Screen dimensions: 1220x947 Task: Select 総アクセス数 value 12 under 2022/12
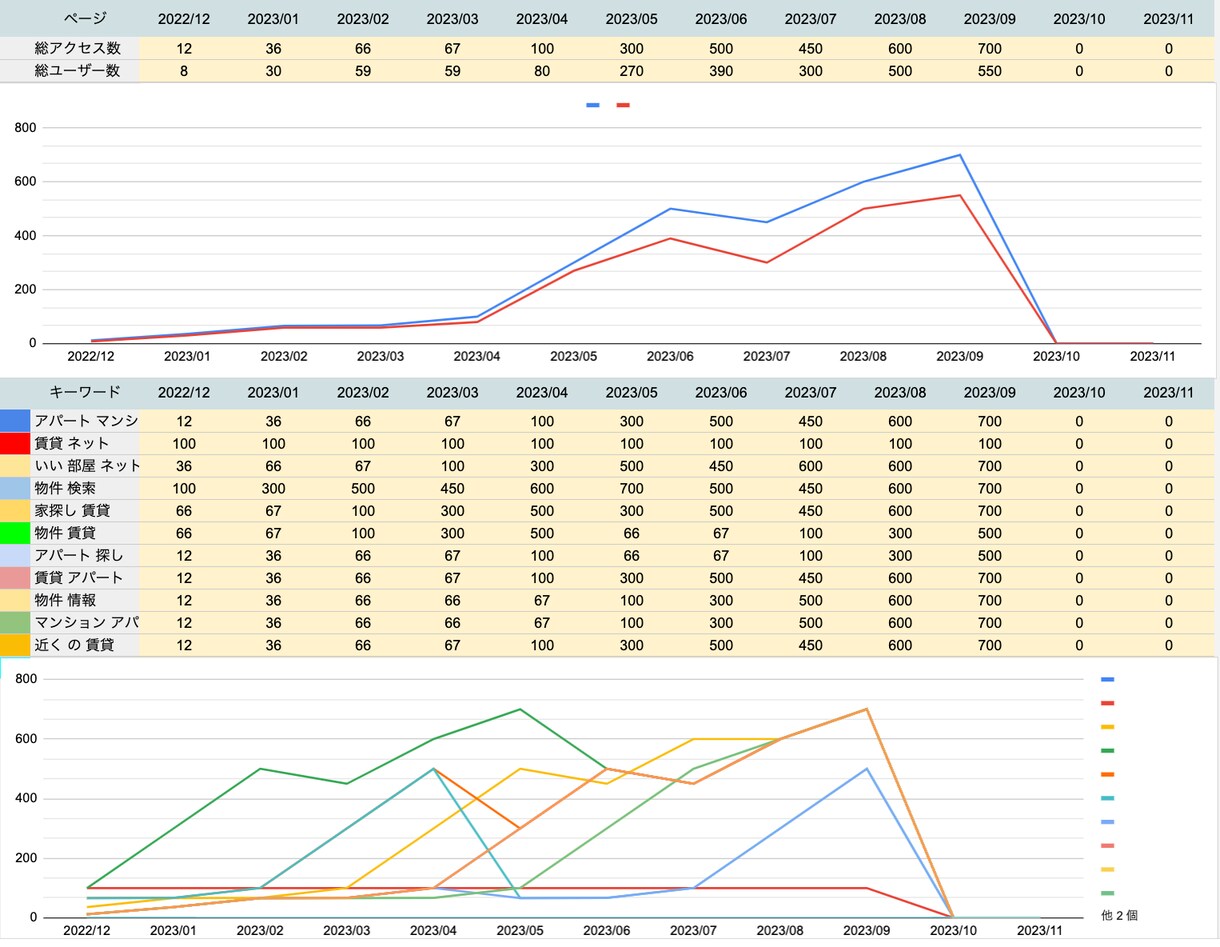(184, 49)
